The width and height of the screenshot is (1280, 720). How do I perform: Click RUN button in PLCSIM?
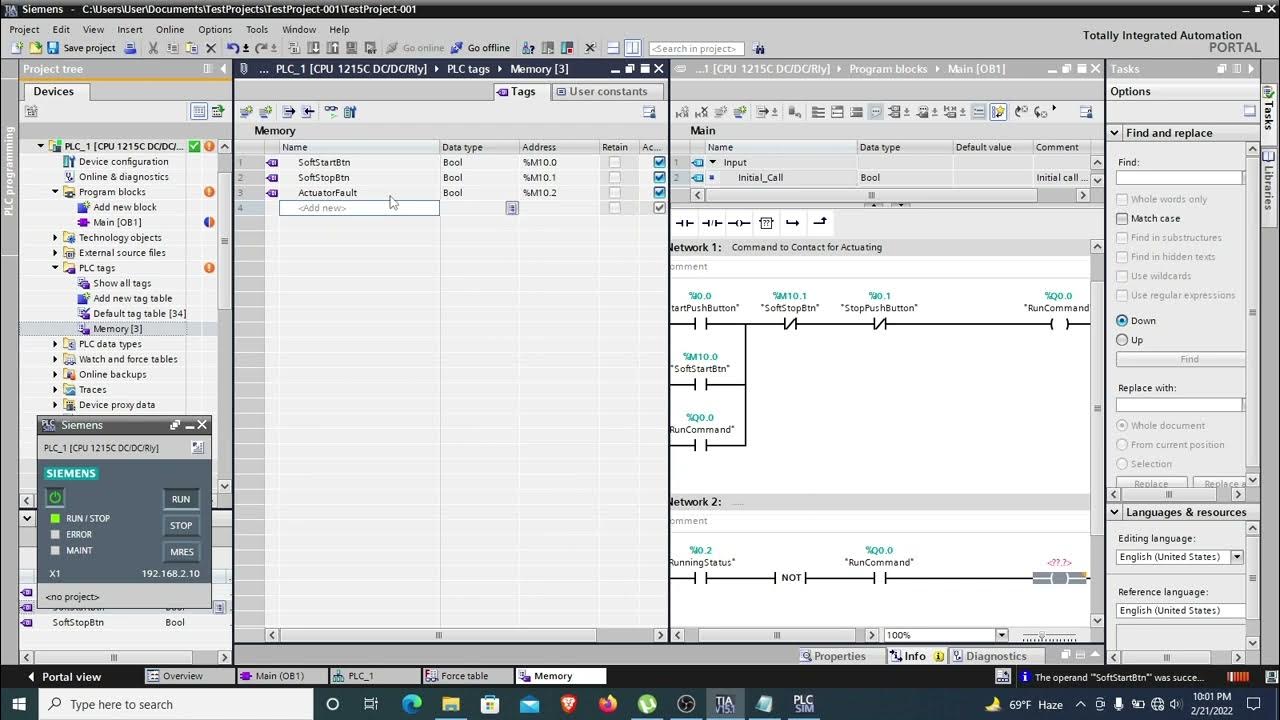pyautogui.click(x=181, y=499)
